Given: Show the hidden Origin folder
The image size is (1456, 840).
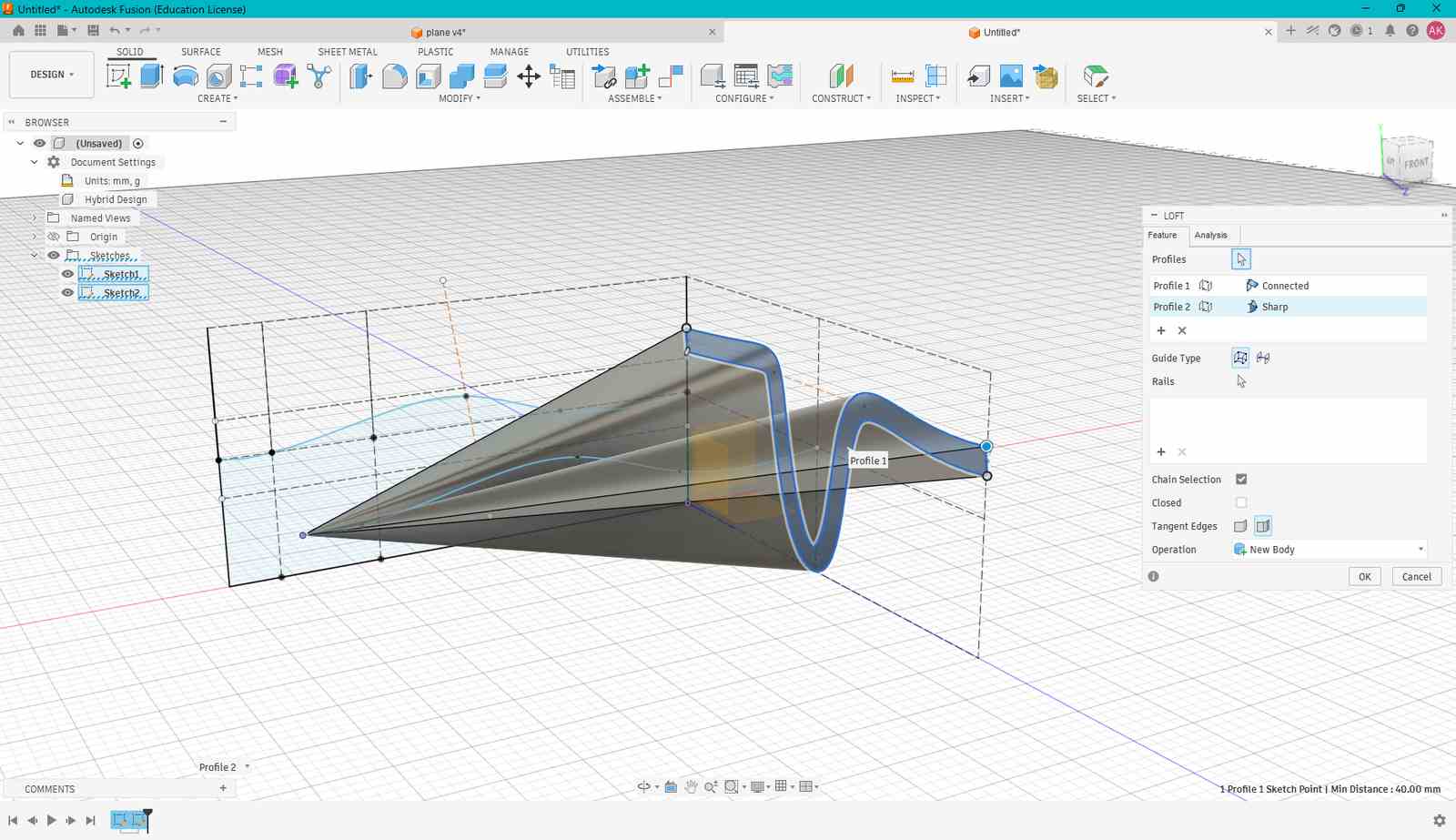Looking at the screenshot, I should [x=54, y=237].
